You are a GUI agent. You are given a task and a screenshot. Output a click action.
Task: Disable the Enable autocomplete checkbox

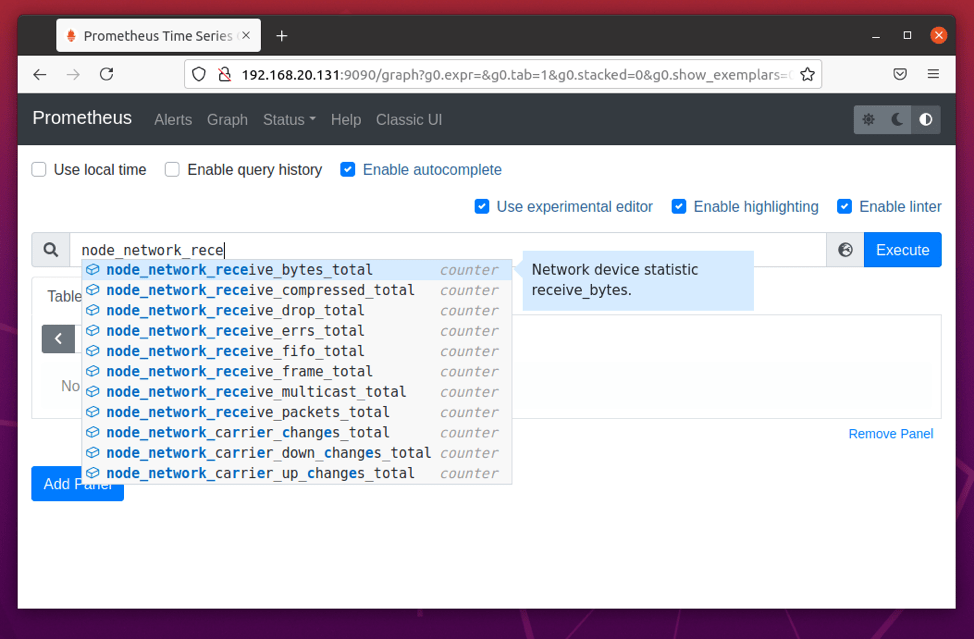click(348, 170)
